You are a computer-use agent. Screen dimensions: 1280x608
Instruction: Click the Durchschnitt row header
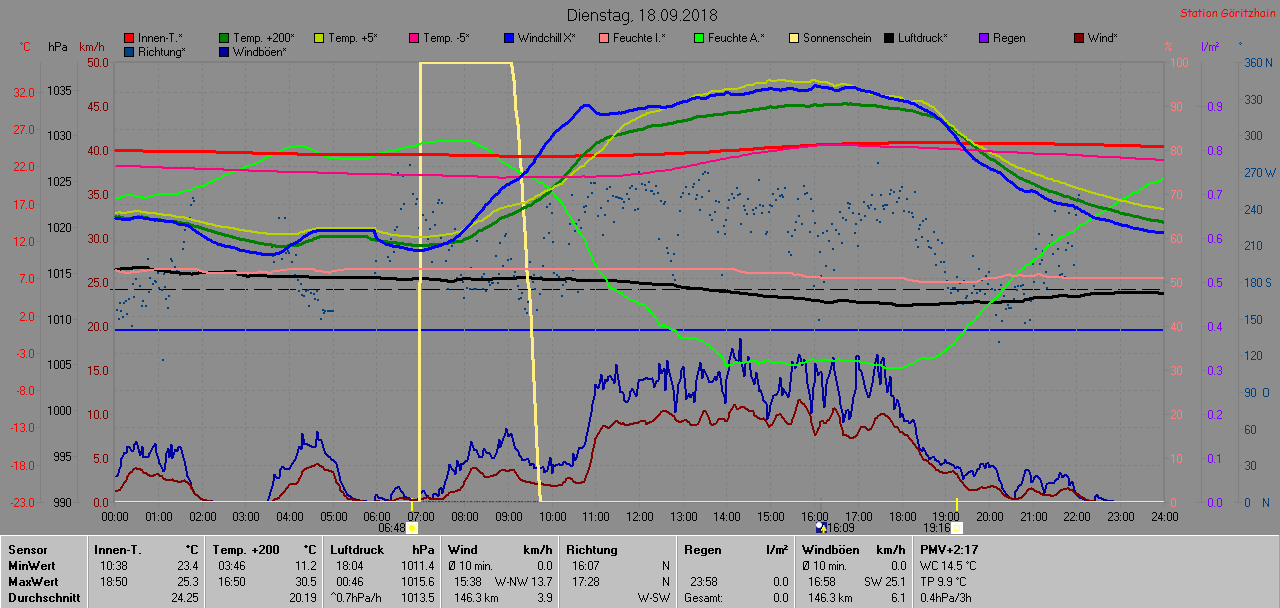[x=44, y=598]
